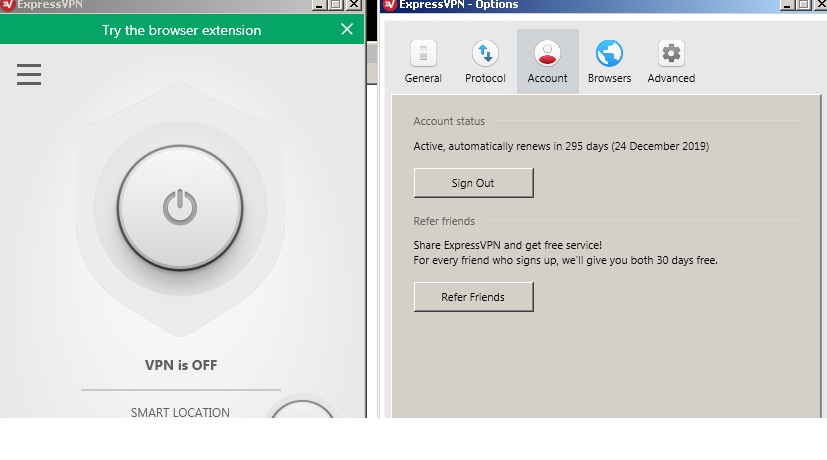
Task: Select the SMART LOCATION label
Action: (x=180, y=412)
